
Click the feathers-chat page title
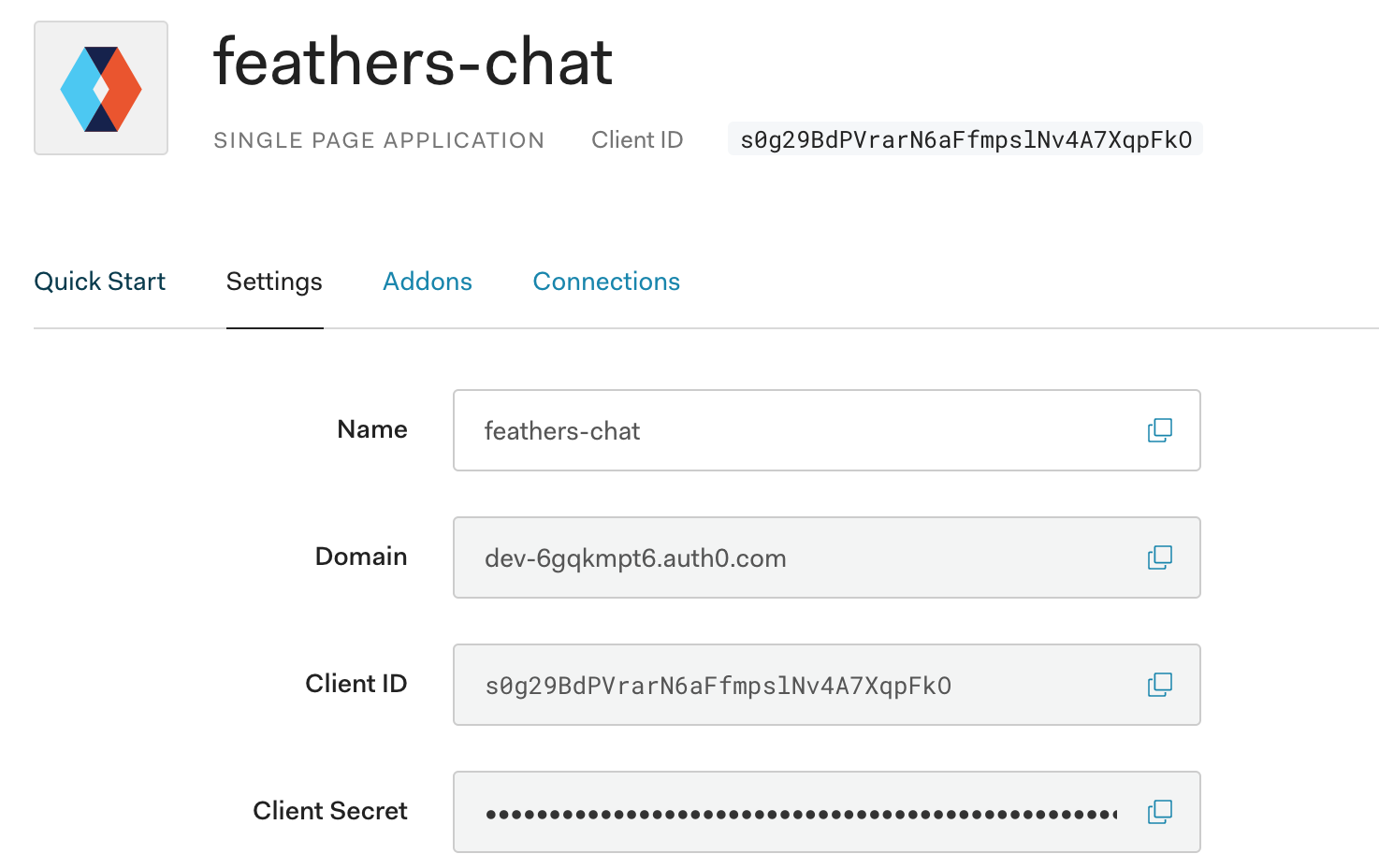pyautogui.click(x=413, y=61)
